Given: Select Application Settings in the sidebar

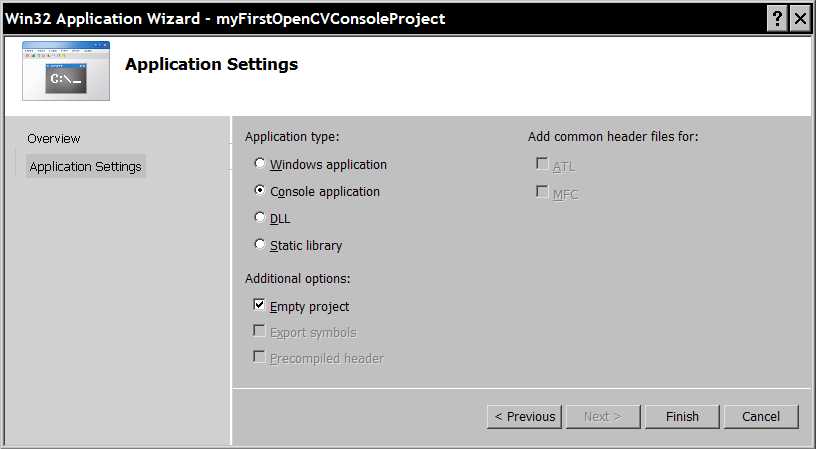Looking at the screenshot, I should click(x=85, y=166).
